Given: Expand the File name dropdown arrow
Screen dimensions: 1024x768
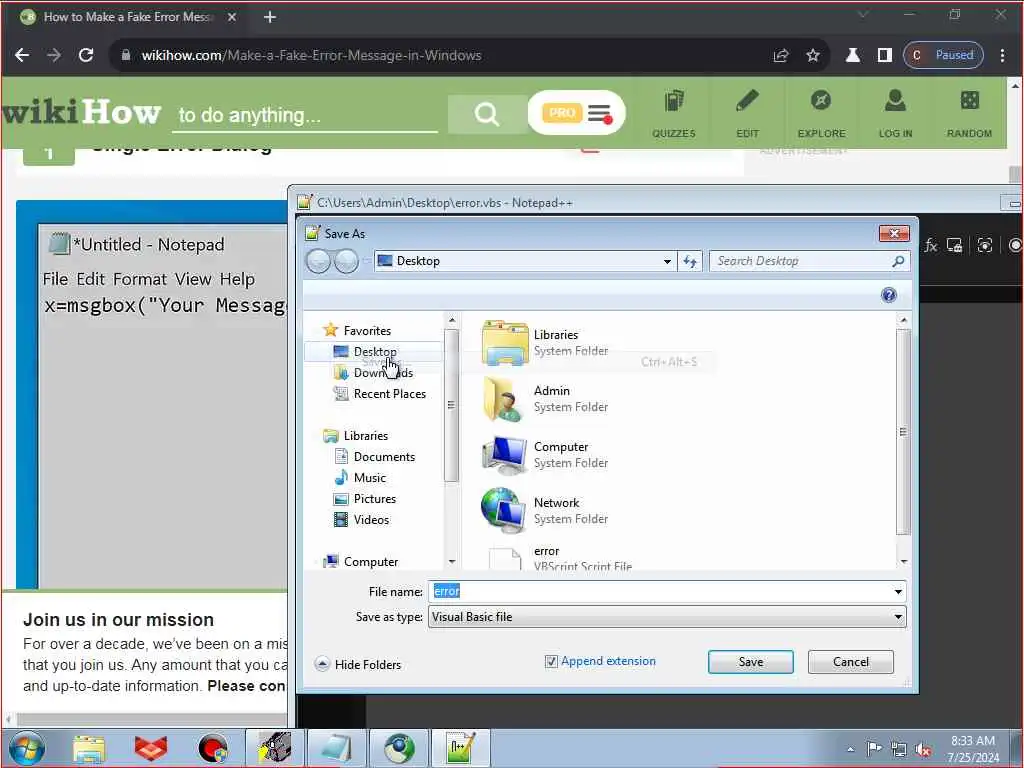Looking at the screenshot, I should (898, 592).
